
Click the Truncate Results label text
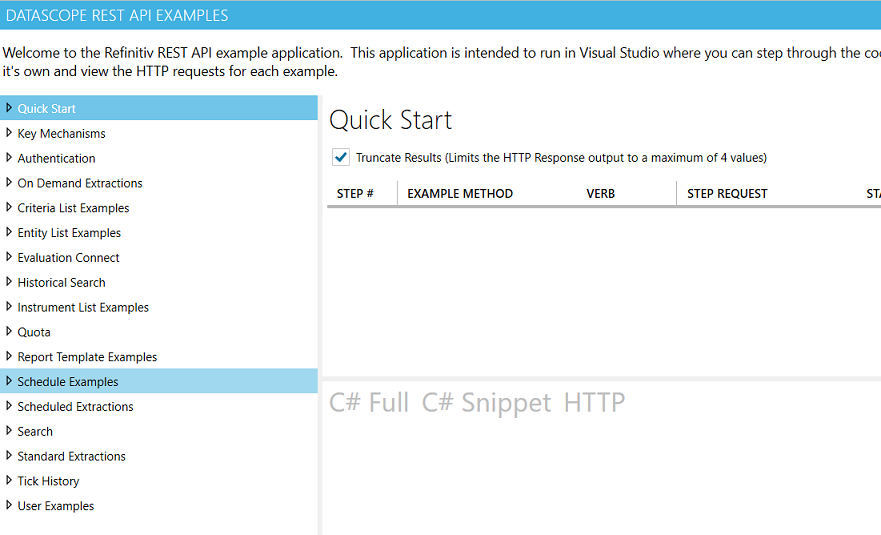tap(561, 158)
